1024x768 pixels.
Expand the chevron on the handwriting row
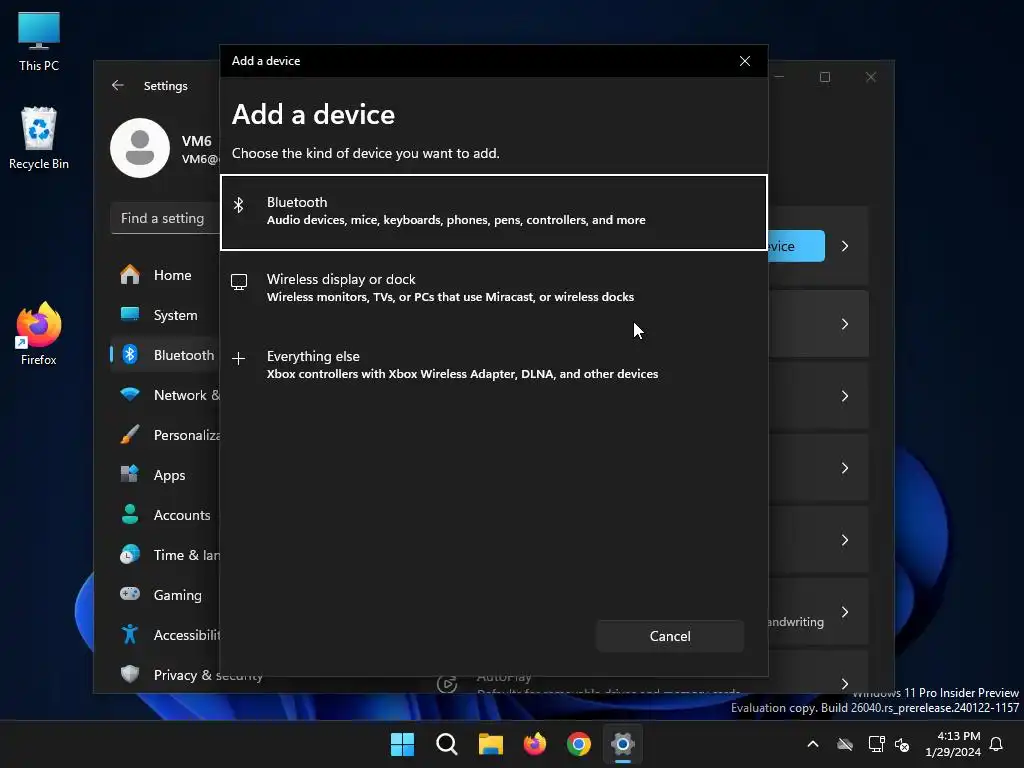pos(845,612)
